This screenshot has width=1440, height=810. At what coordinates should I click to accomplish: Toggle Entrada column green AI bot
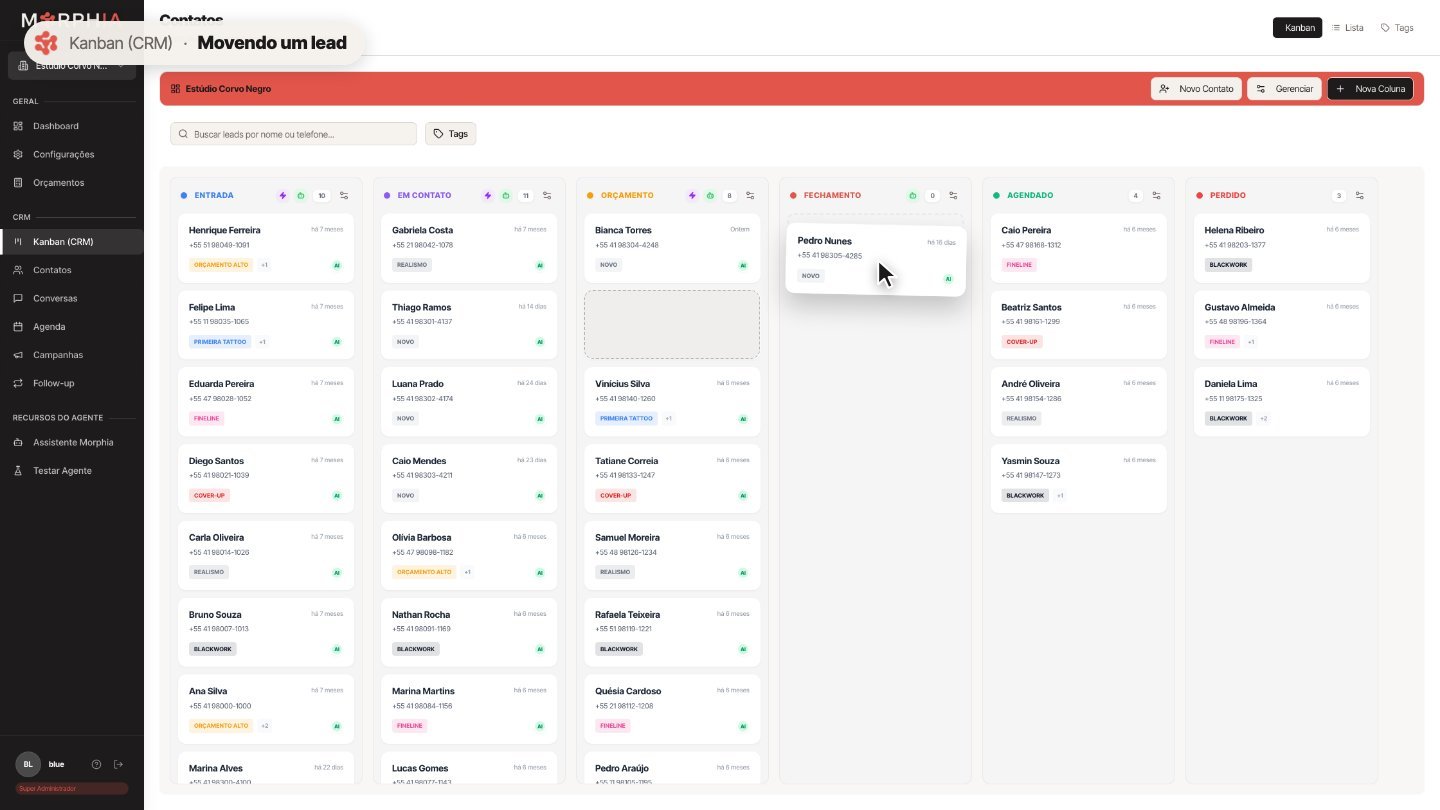(301, 196)
